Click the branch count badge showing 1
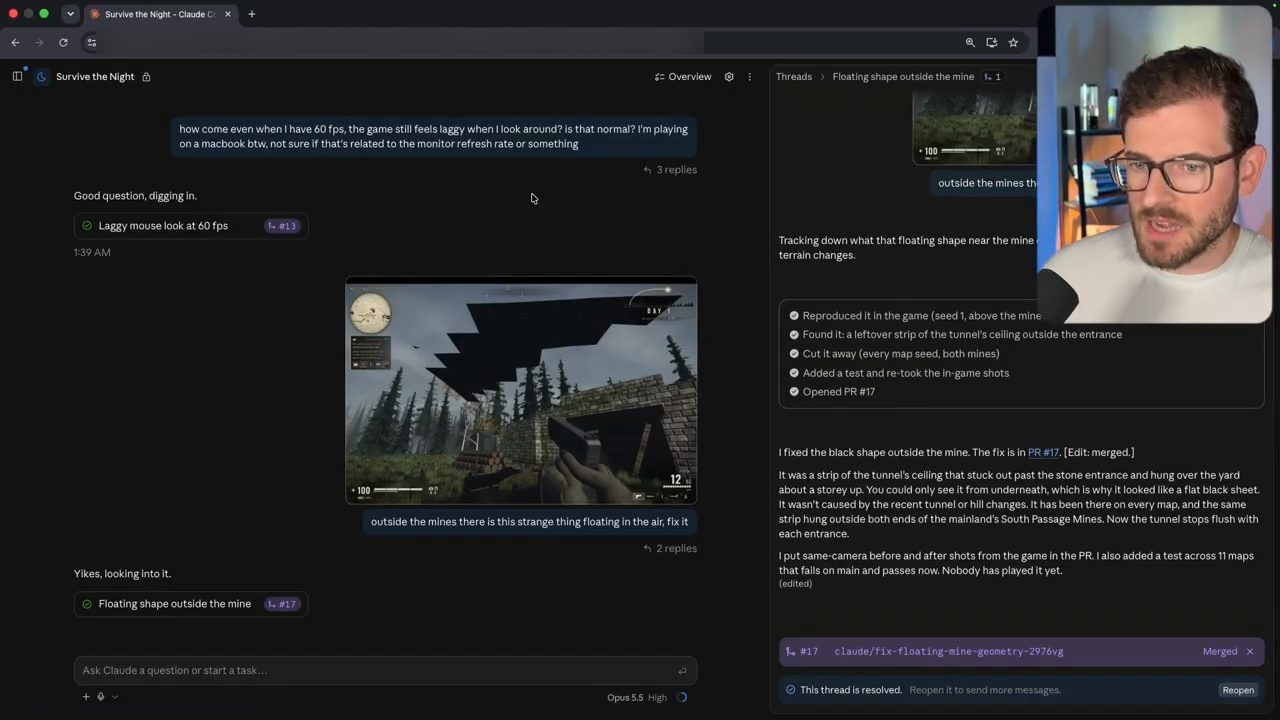The image size is (1280, 720). click(x=992, y=77)
